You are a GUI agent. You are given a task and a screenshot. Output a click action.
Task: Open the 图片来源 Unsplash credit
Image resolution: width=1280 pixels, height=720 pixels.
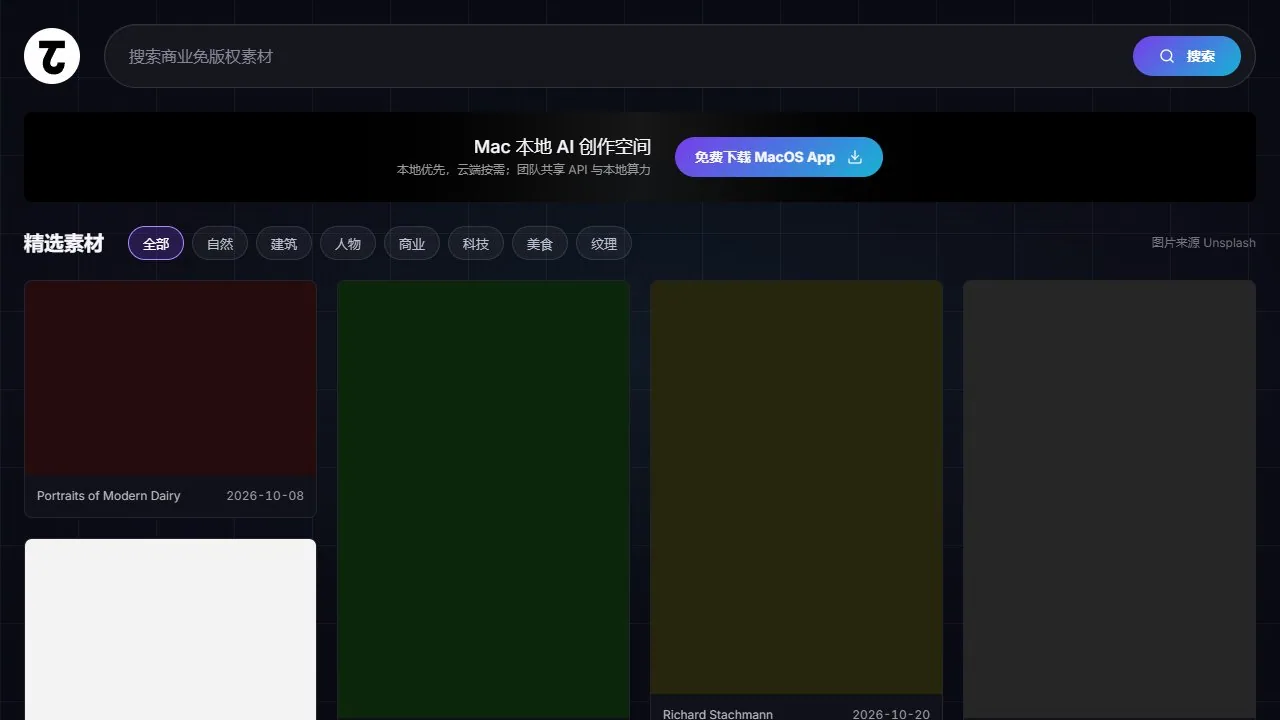coord(1204,243)
